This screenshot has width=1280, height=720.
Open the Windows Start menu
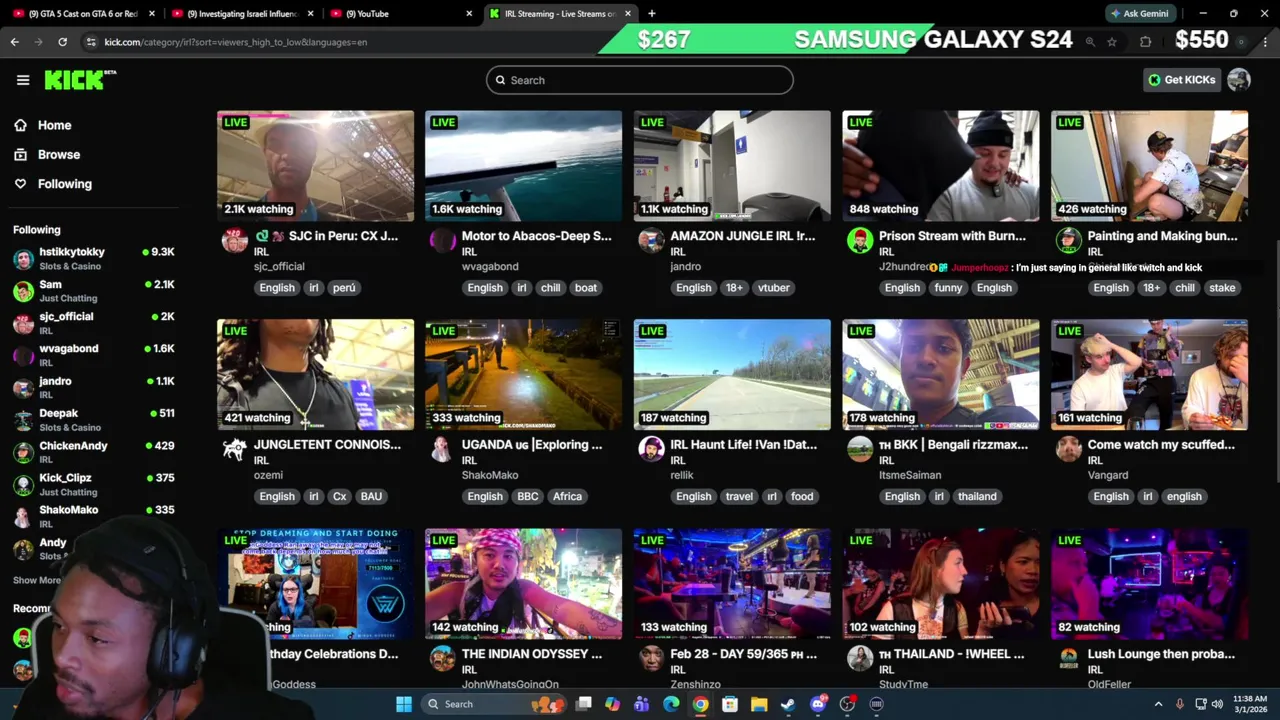(404, 704)
